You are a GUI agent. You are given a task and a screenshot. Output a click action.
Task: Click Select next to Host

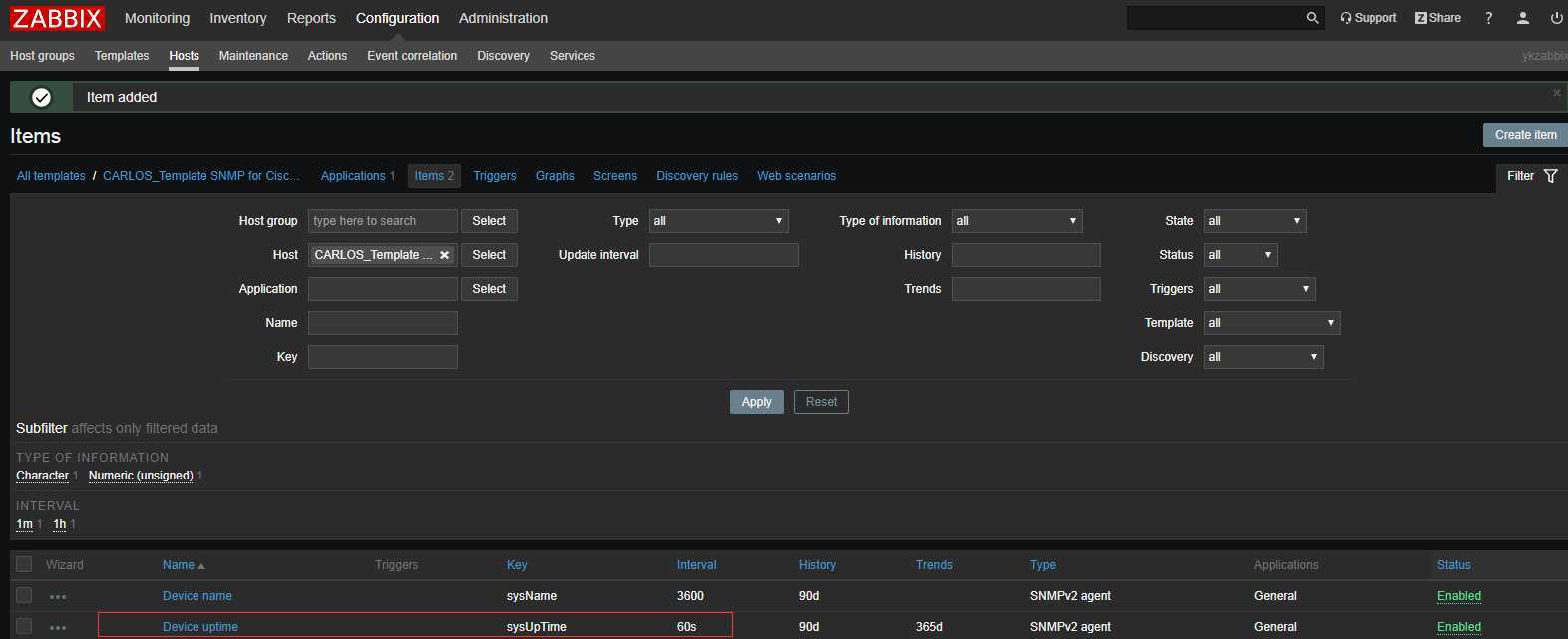[x=489, y=255]
